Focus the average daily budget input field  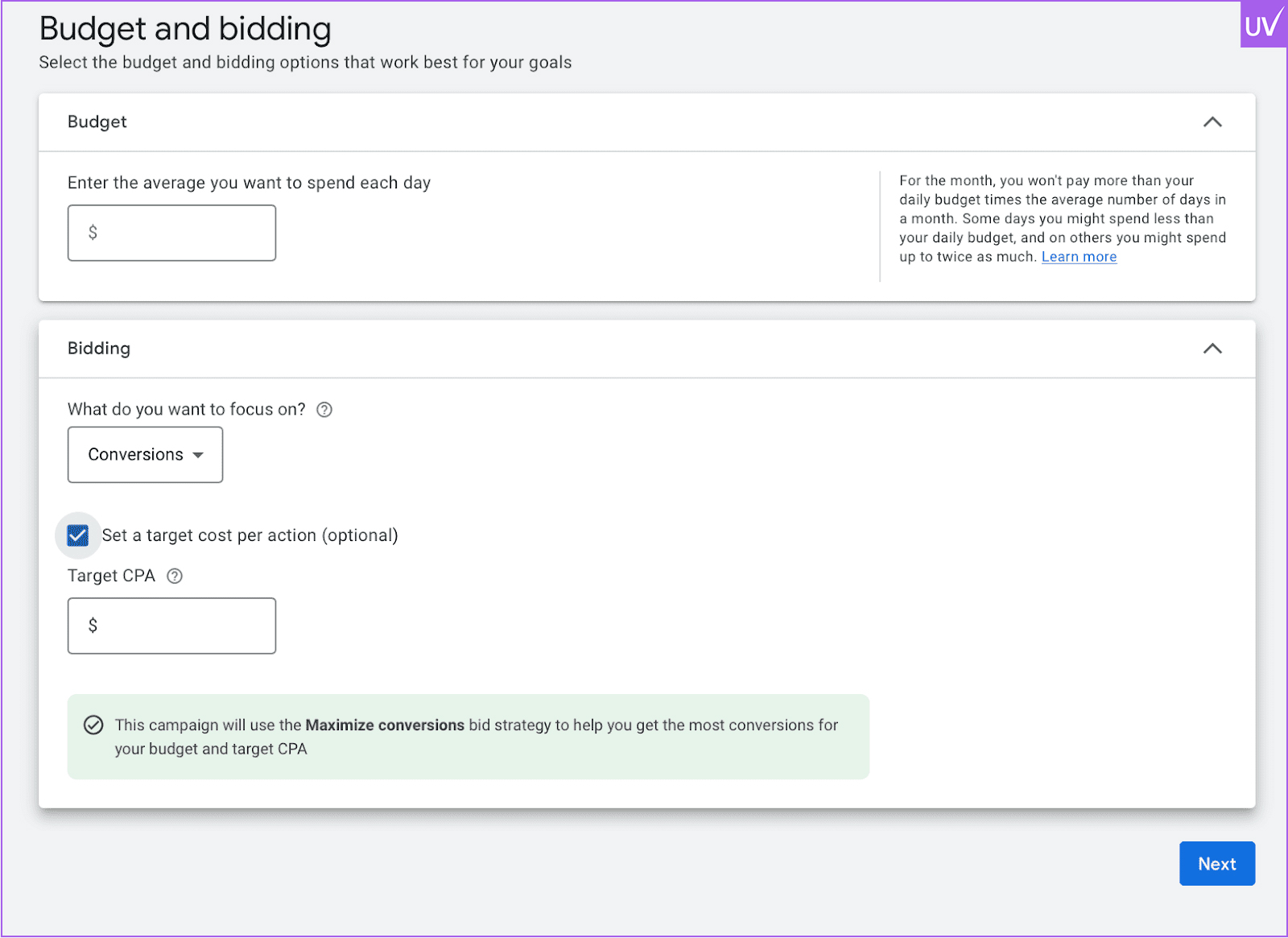[x=185, y=233]
